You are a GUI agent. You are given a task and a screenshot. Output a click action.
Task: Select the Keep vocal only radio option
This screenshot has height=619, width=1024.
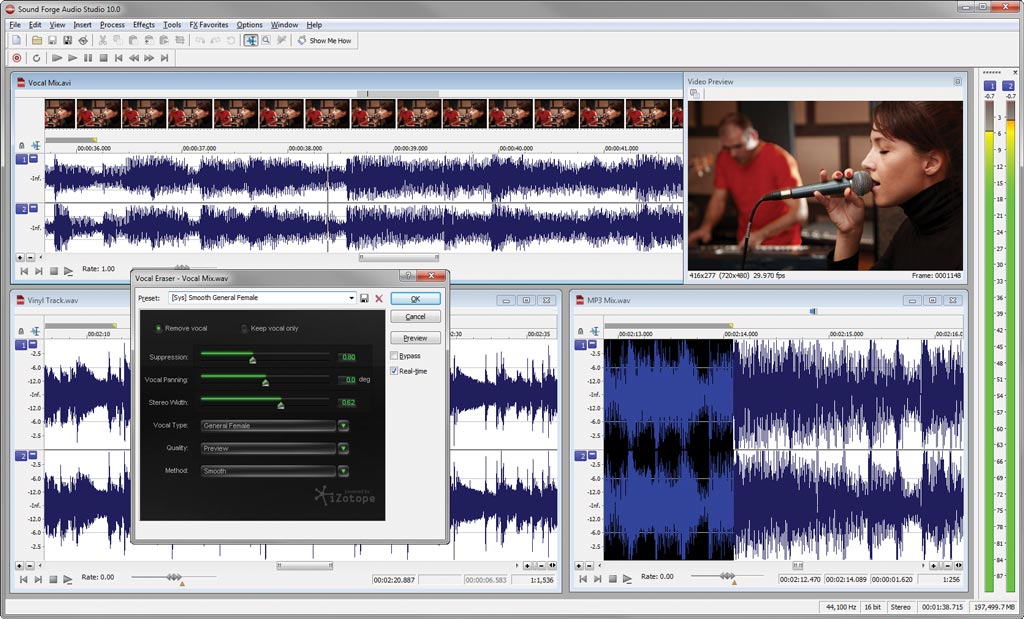pos(245,328)
